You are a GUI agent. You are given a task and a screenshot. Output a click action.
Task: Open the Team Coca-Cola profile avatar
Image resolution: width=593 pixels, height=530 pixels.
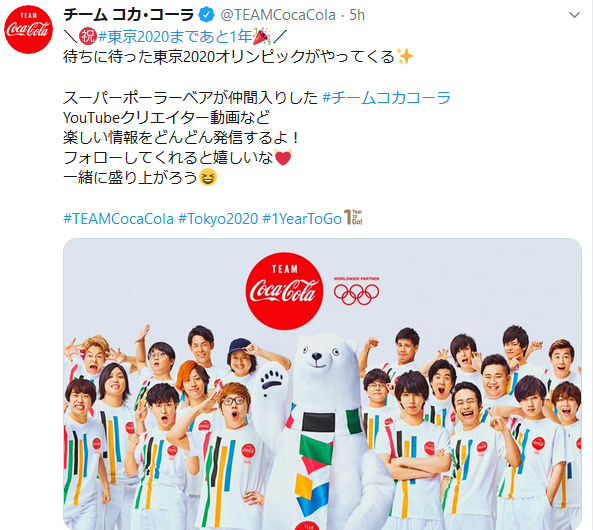coord(28,30)
